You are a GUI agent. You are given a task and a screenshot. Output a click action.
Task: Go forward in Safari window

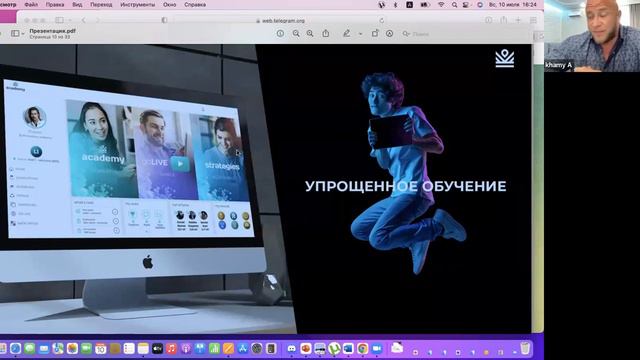98,20
